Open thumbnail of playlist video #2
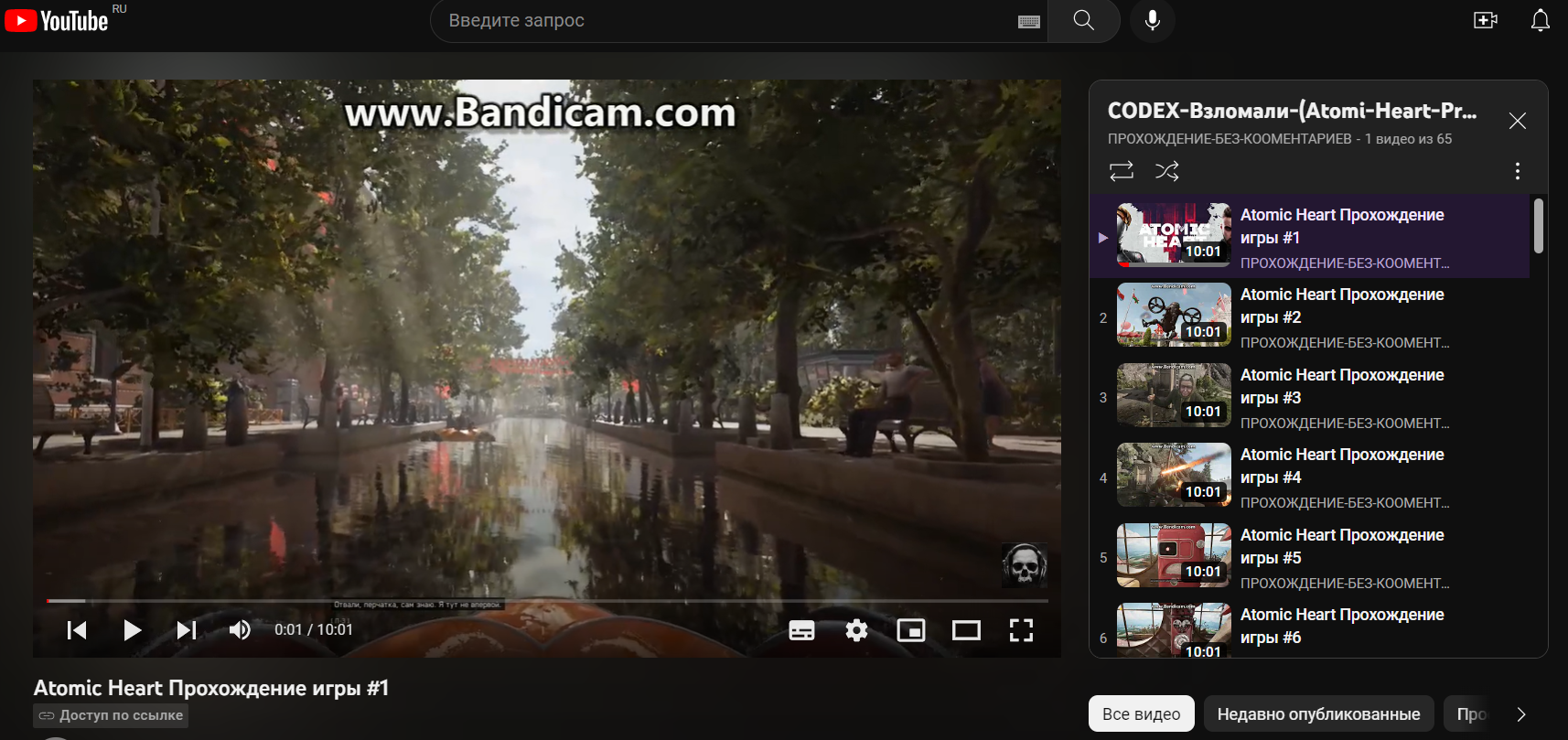1568x740 pixels. coord(1174,315)
